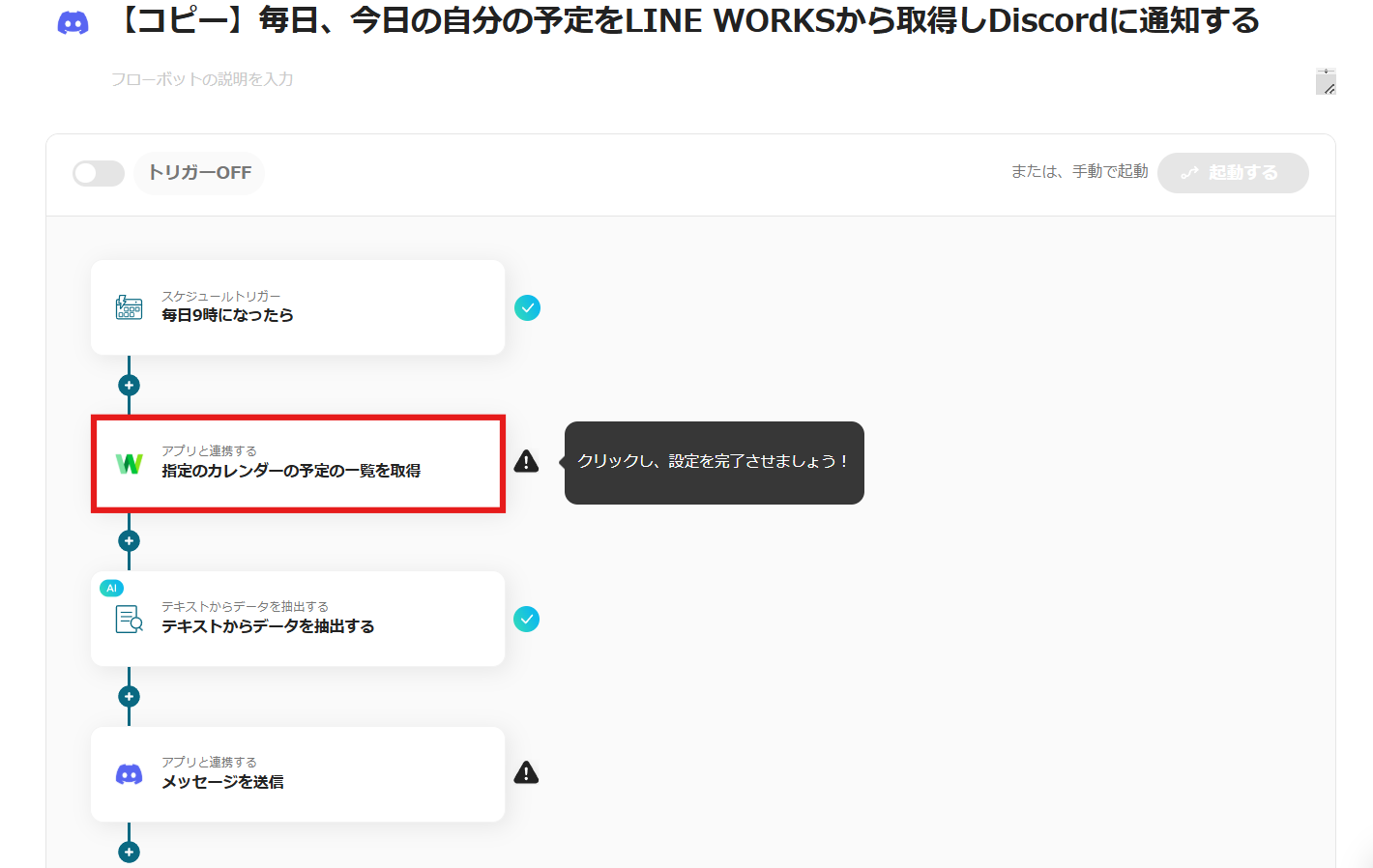Click アプリと連携する label above 指定のカレンダーの予定の一覧を取得

[x=209, y=450]
